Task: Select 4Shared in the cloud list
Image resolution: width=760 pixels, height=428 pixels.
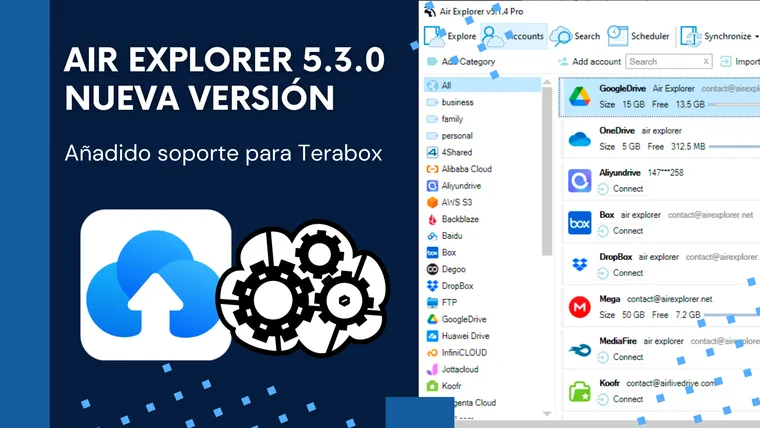Action: (449, 152)
